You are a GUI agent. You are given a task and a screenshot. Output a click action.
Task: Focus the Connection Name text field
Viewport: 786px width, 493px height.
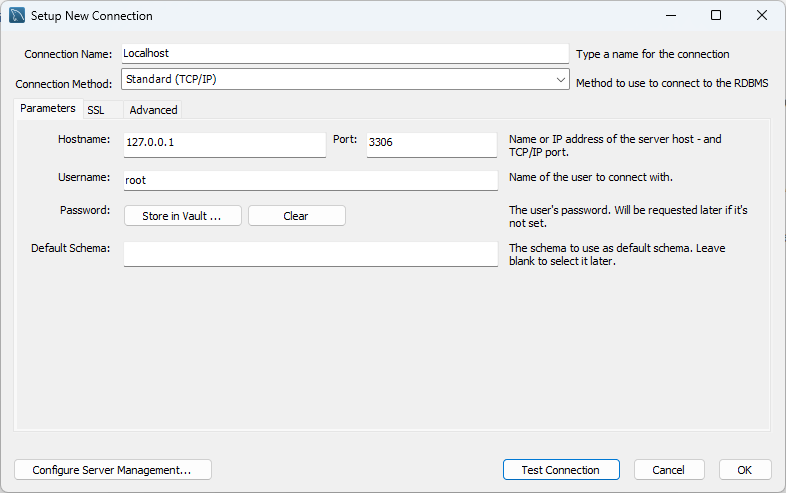pos(344,54)
